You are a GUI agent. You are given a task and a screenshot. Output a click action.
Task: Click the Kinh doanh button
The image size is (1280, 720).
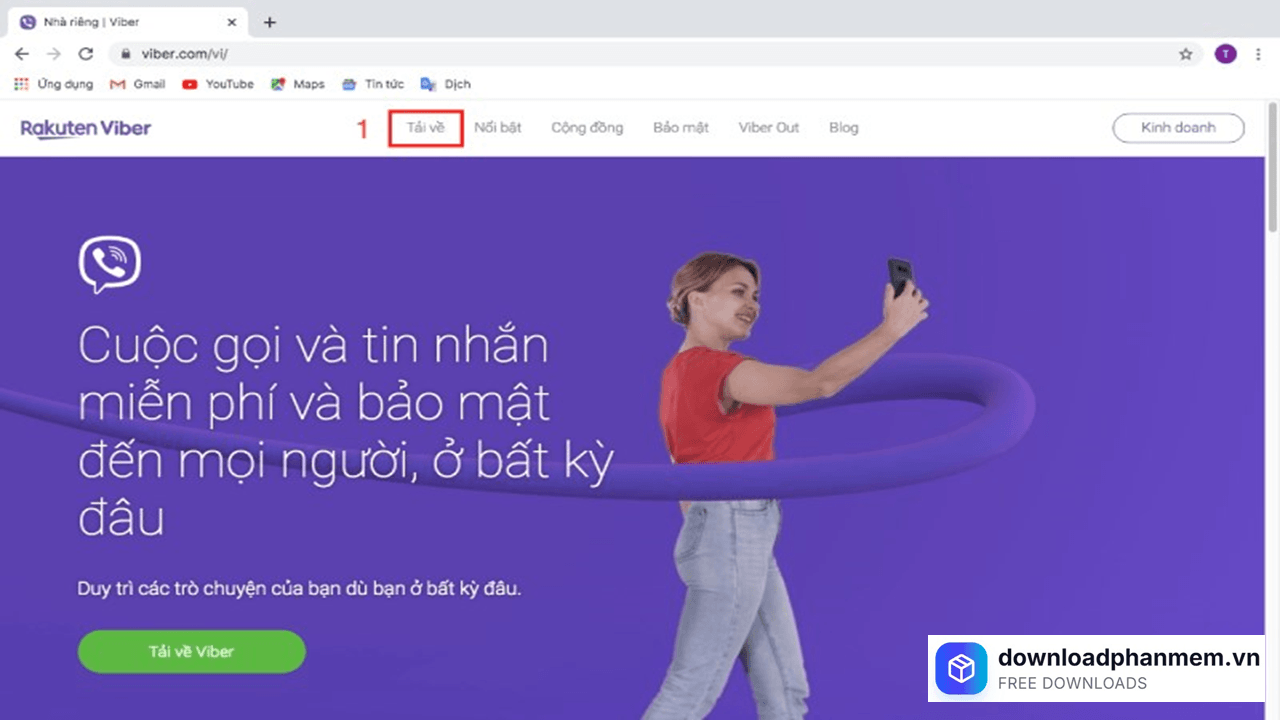[x=1178, y=128]
